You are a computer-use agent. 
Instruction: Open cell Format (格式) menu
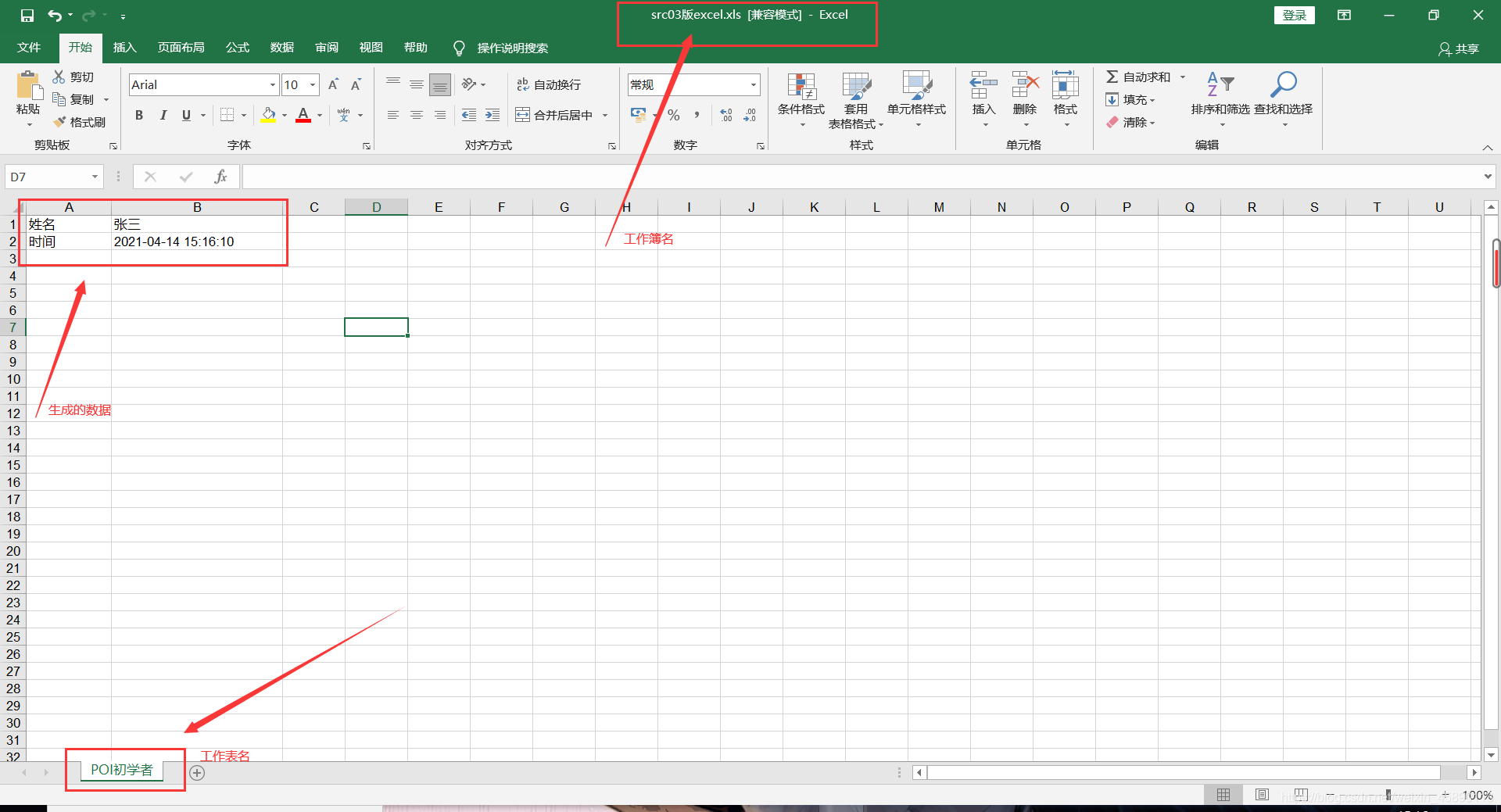(x=1065, y=100)
